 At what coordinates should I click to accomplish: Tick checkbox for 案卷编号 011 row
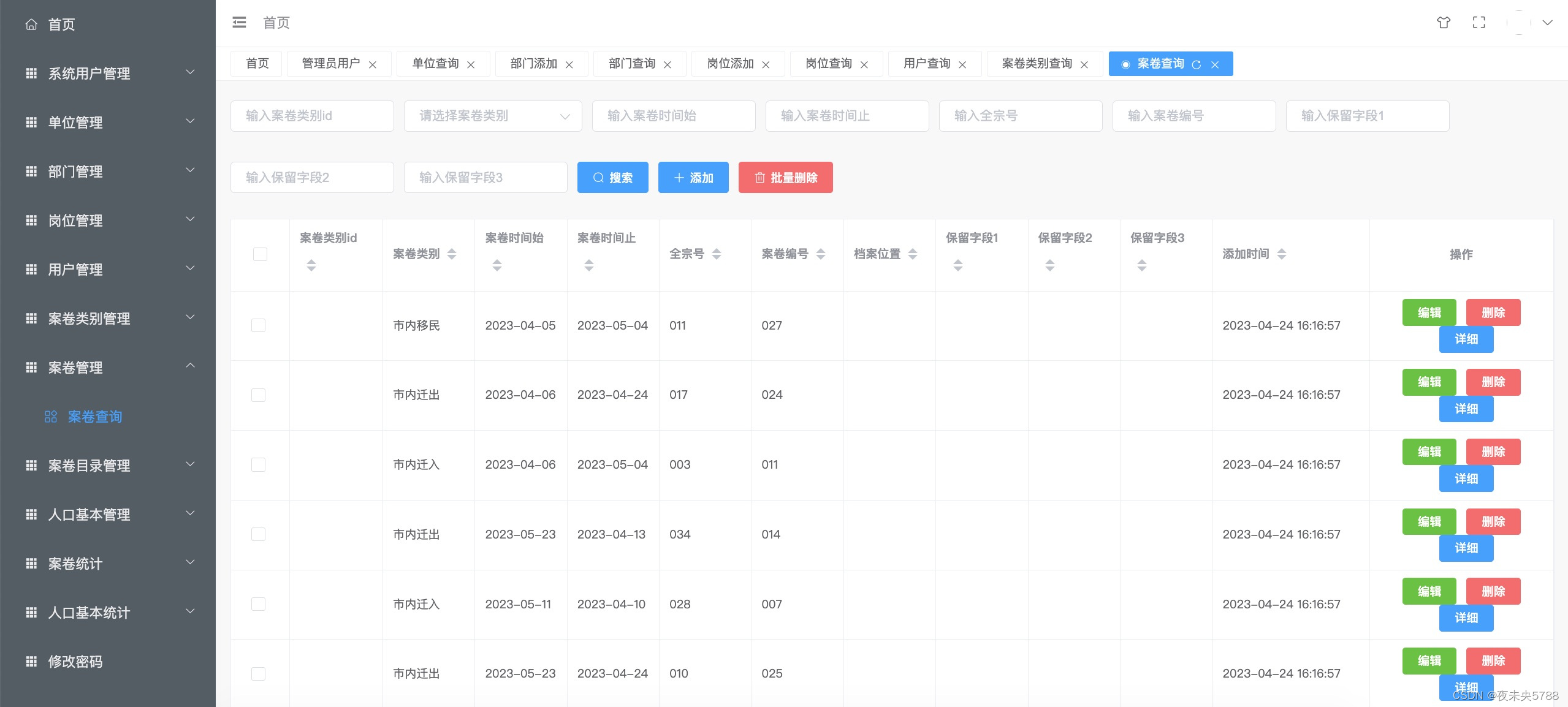(x=259, y=464)
